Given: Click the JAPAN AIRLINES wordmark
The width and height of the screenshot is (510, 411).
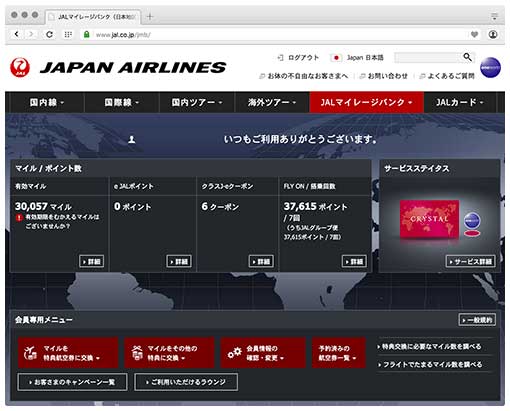Looking at the screenshot, I should click(133, 67).
